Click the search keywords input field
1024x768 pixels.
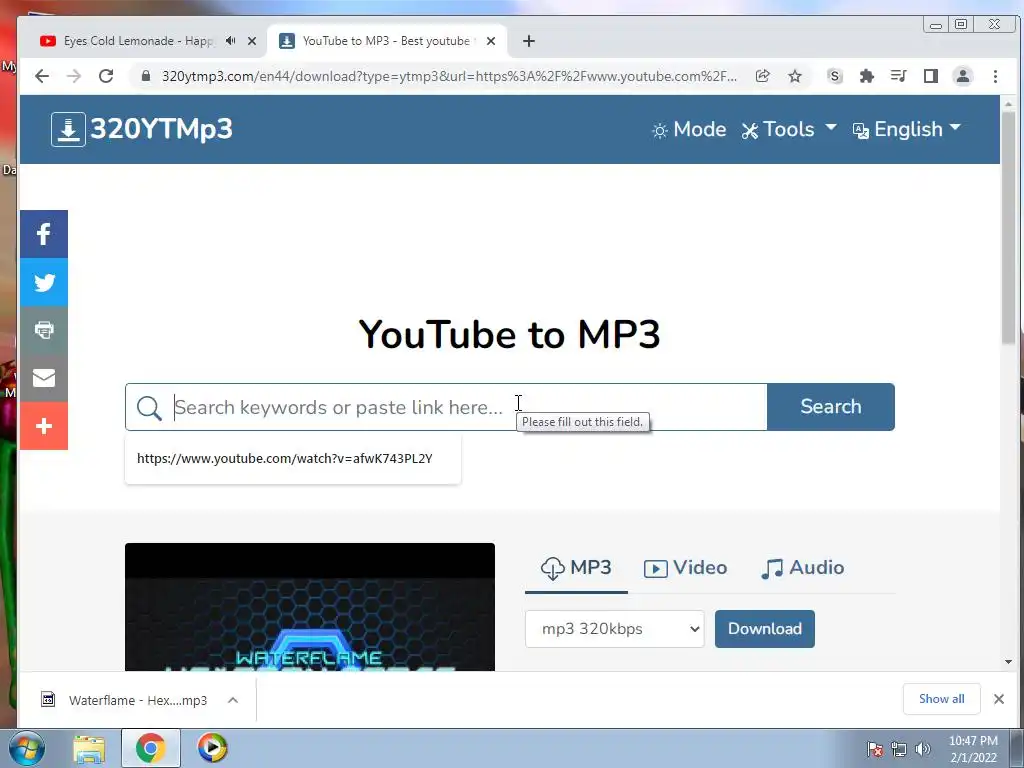pyautogui.click(x=446, y=407)
